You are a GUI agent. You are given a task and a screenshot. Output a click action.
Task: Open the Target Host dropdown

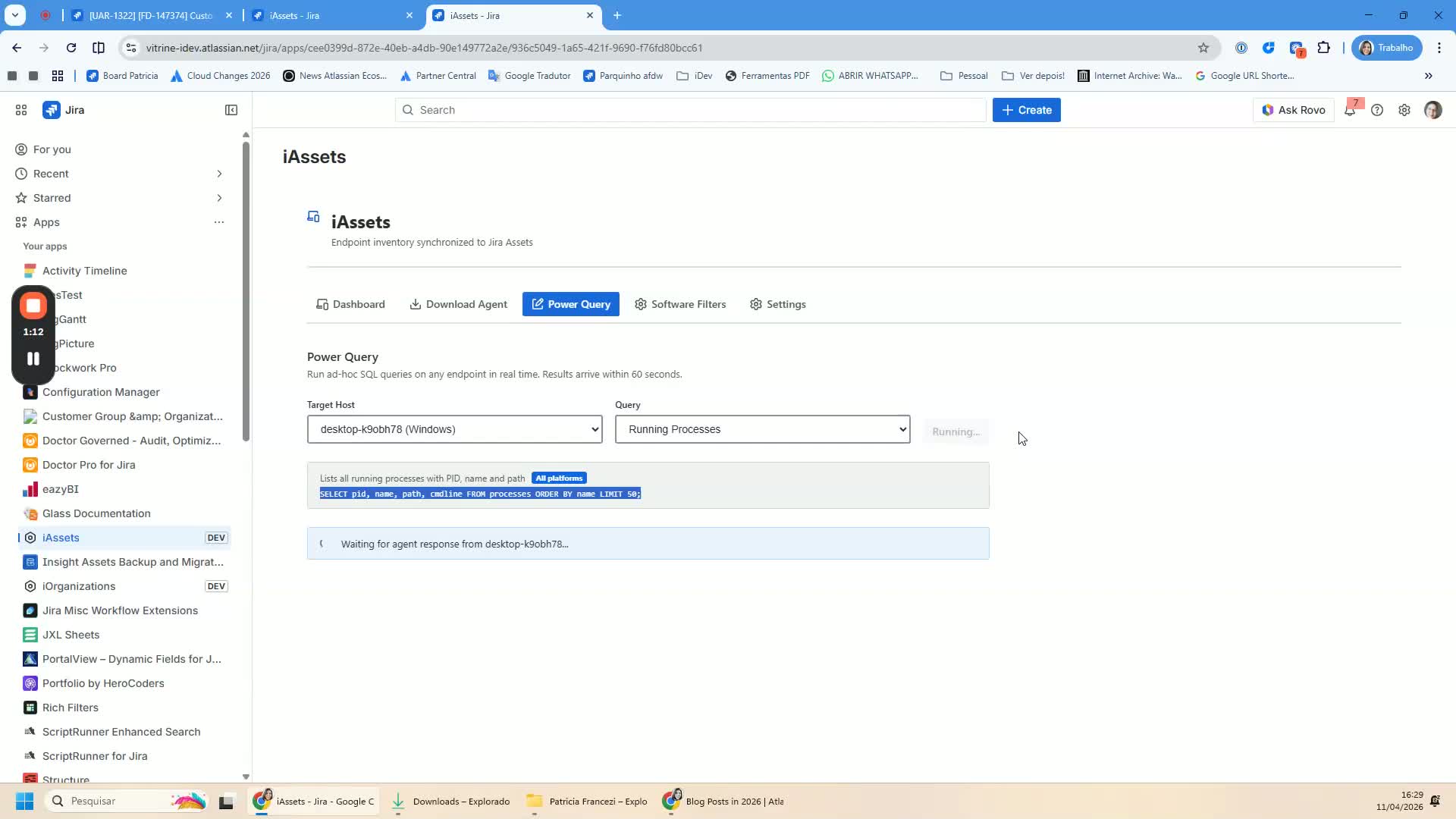pos(455,429)
